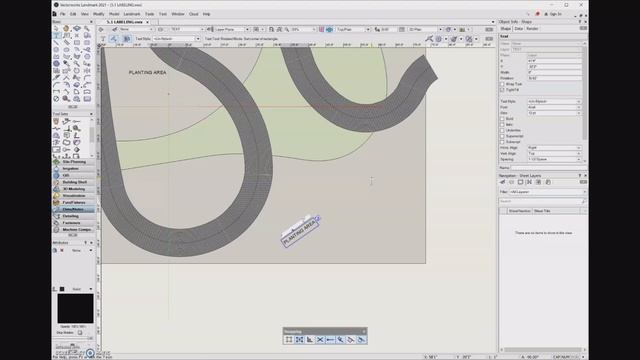Open Window menu
This screenshot has height=360, width=640.
pos(178,14)
